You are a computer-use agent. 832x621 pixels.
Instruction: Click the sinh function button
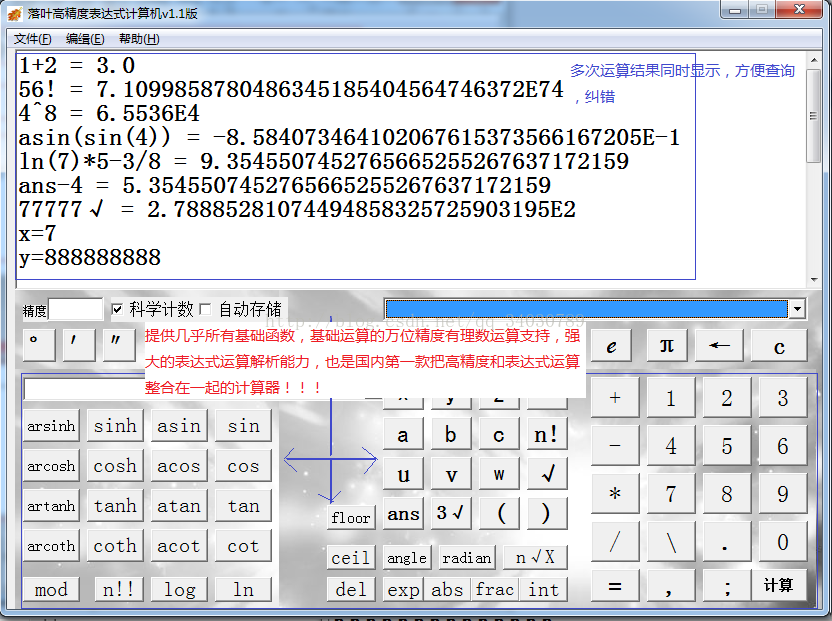(x=115, y=425)
